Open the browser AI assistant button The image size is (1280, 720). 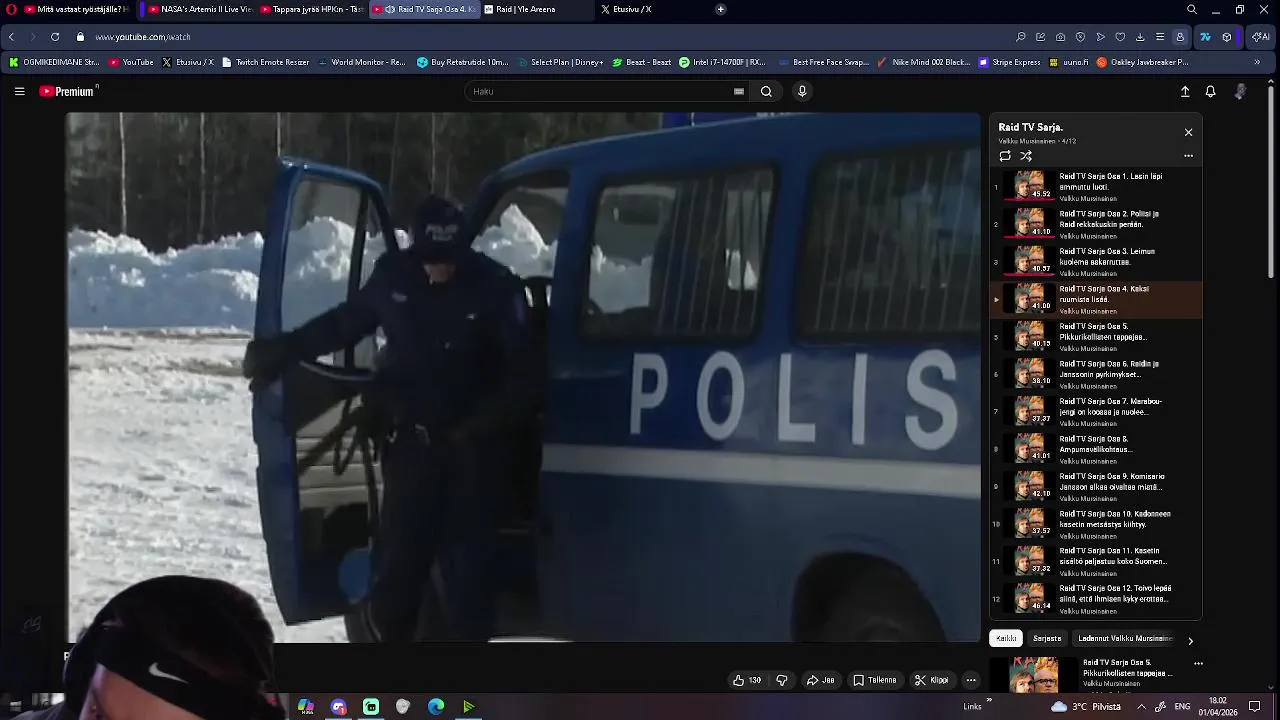coord(1260,37)
